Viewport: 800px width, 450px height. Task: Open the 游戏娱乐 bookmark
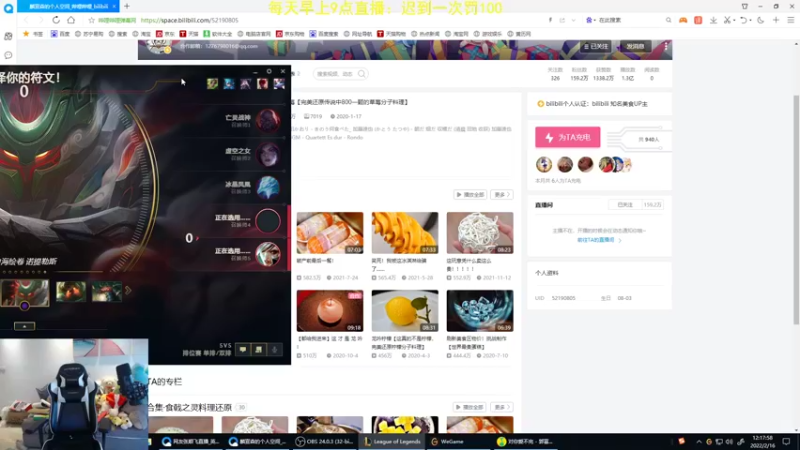point(488,34)
